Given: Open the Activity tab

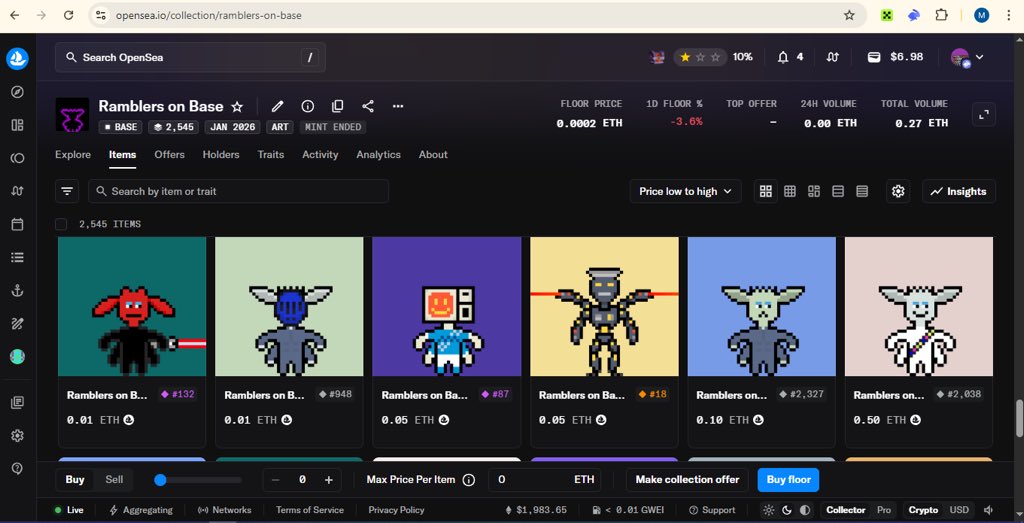Looking at the screenshot, I should pos(320,155).
